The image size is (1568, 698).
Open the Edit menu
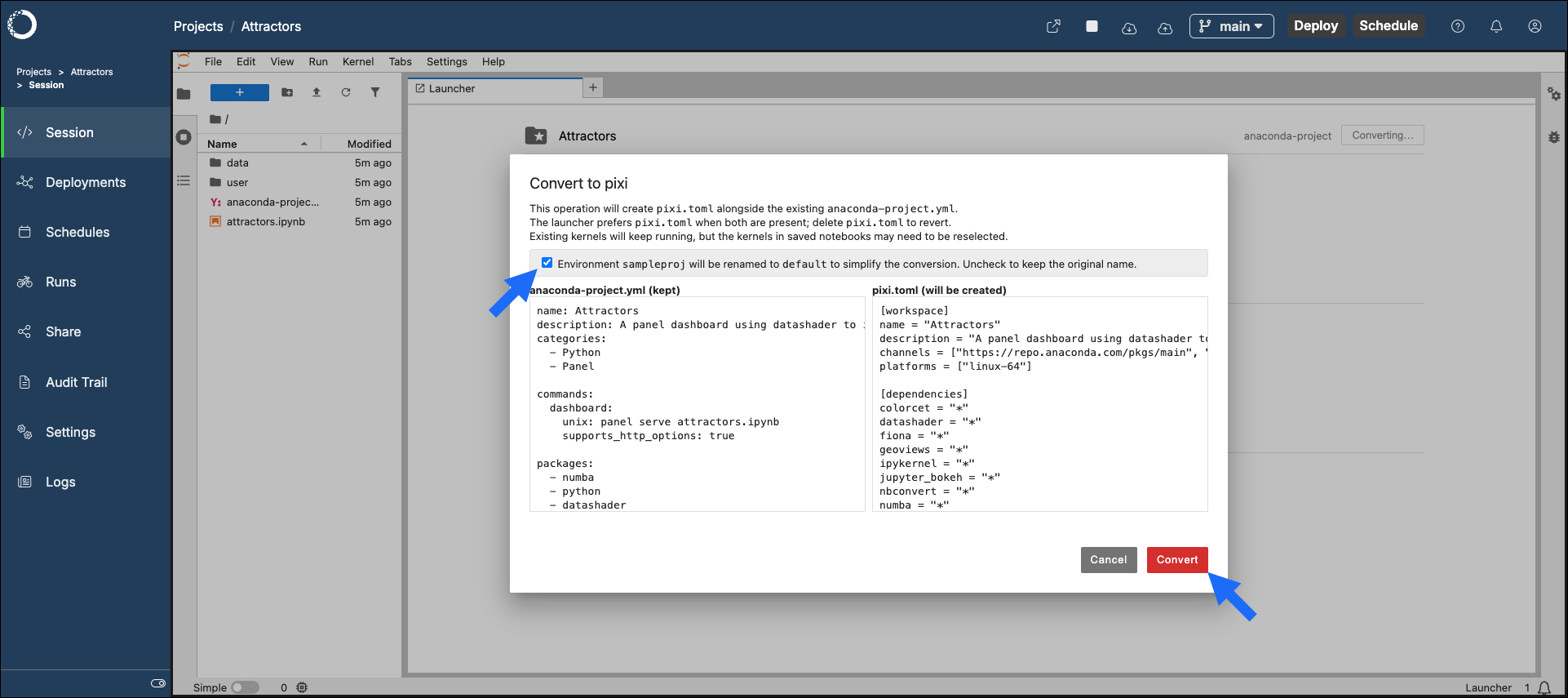point(246,61)
